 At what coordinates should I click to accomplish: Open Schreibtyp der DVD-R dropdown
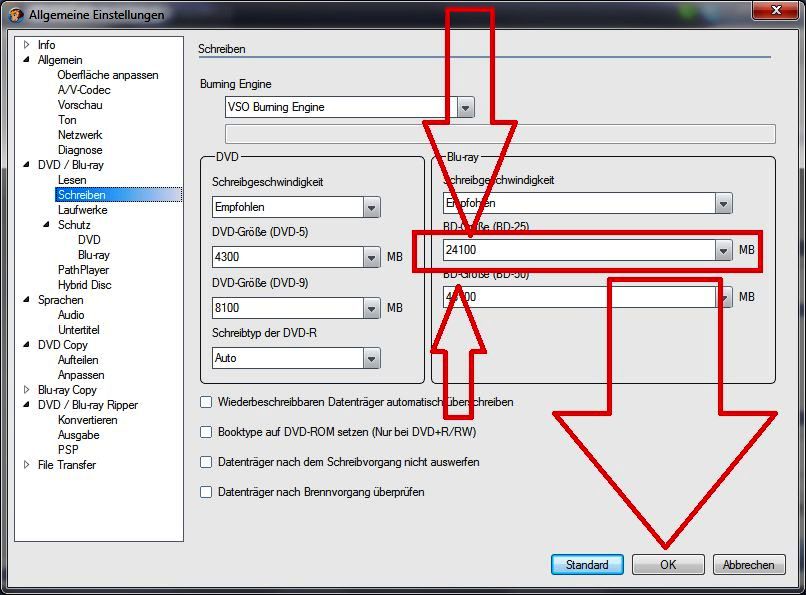[371, 358]
